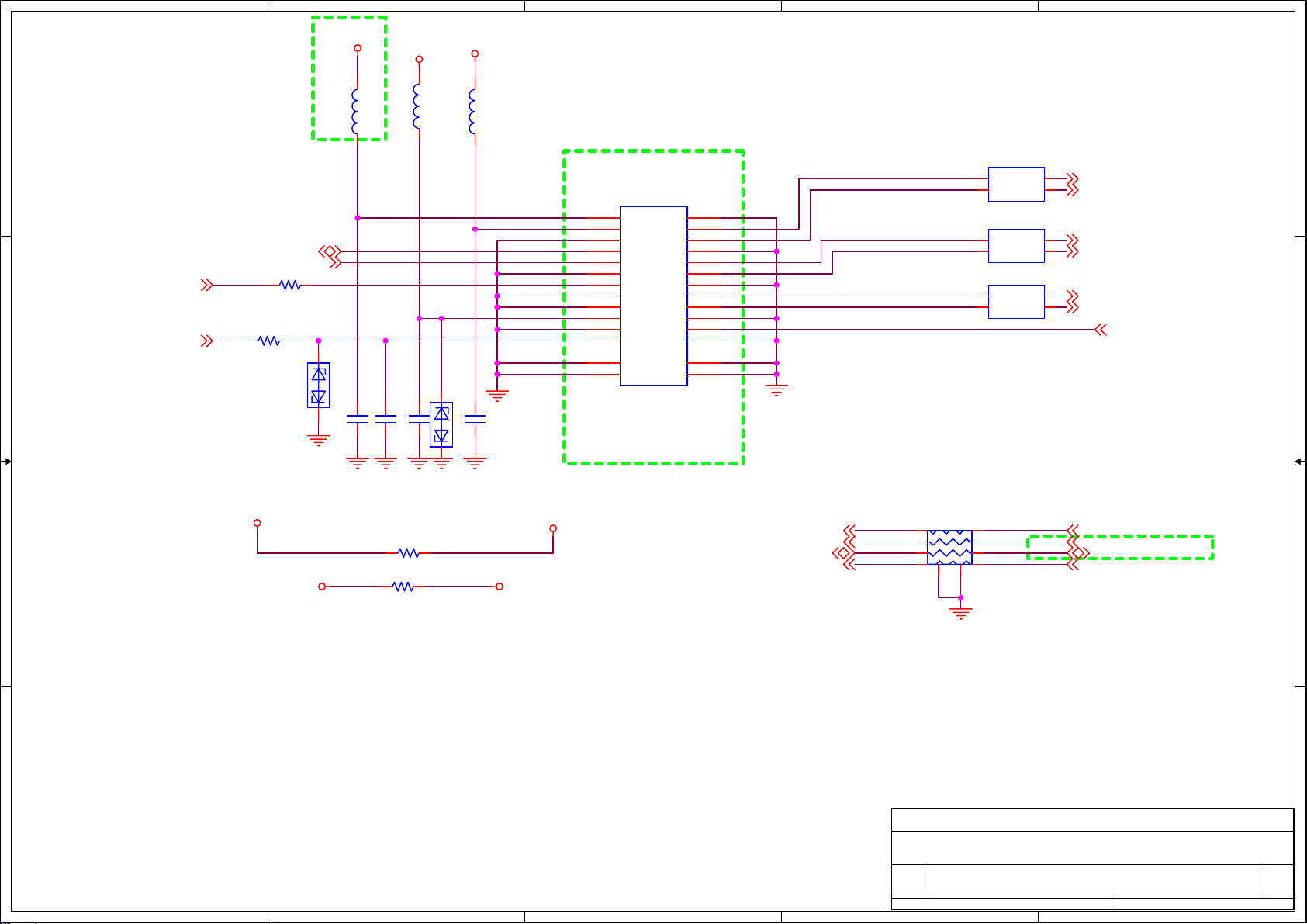The width and height of the screenshot is (1307, 924).
Task: Pick the ground symbol on the IC's left-side bus
Action: click(497, 396)
